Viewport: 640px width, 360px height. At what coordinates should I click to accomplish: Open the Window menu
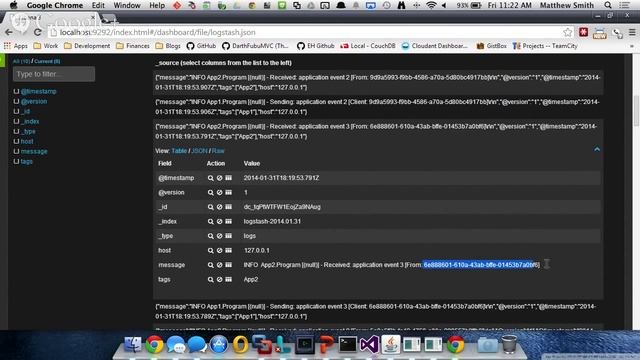(x=127, y=5)
